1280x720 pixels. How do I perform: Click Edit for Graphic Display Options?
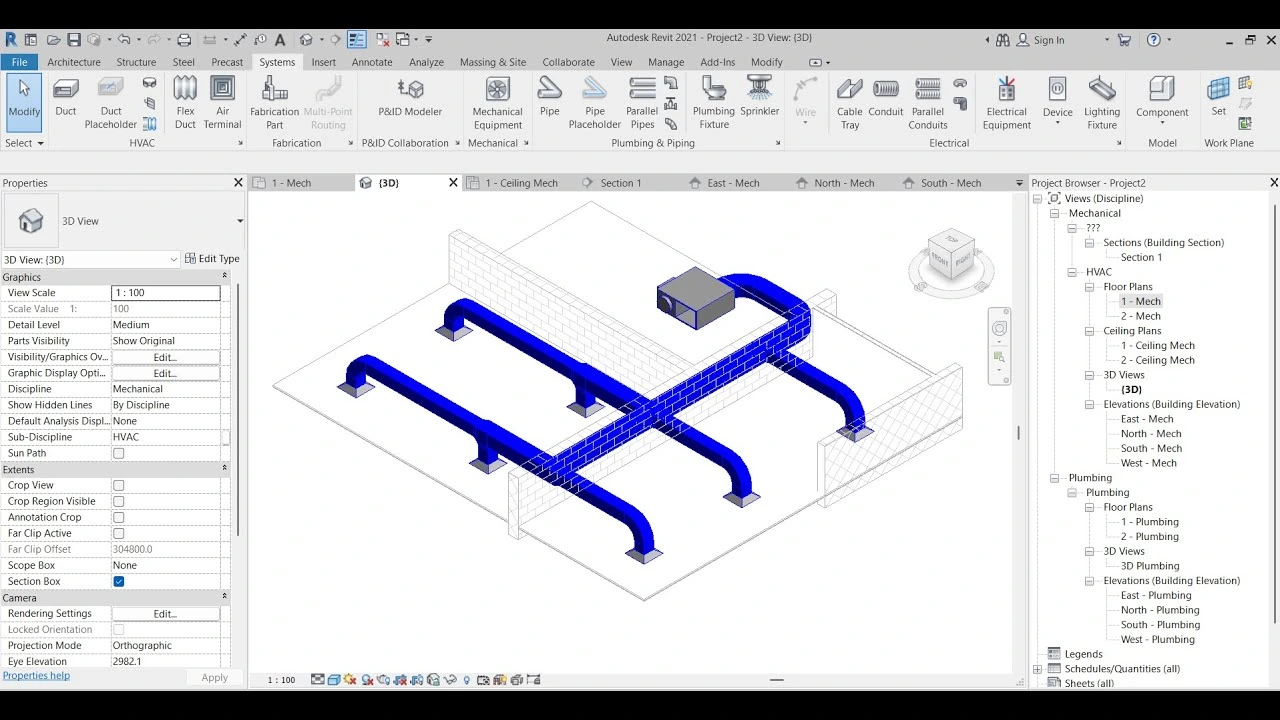165,373
